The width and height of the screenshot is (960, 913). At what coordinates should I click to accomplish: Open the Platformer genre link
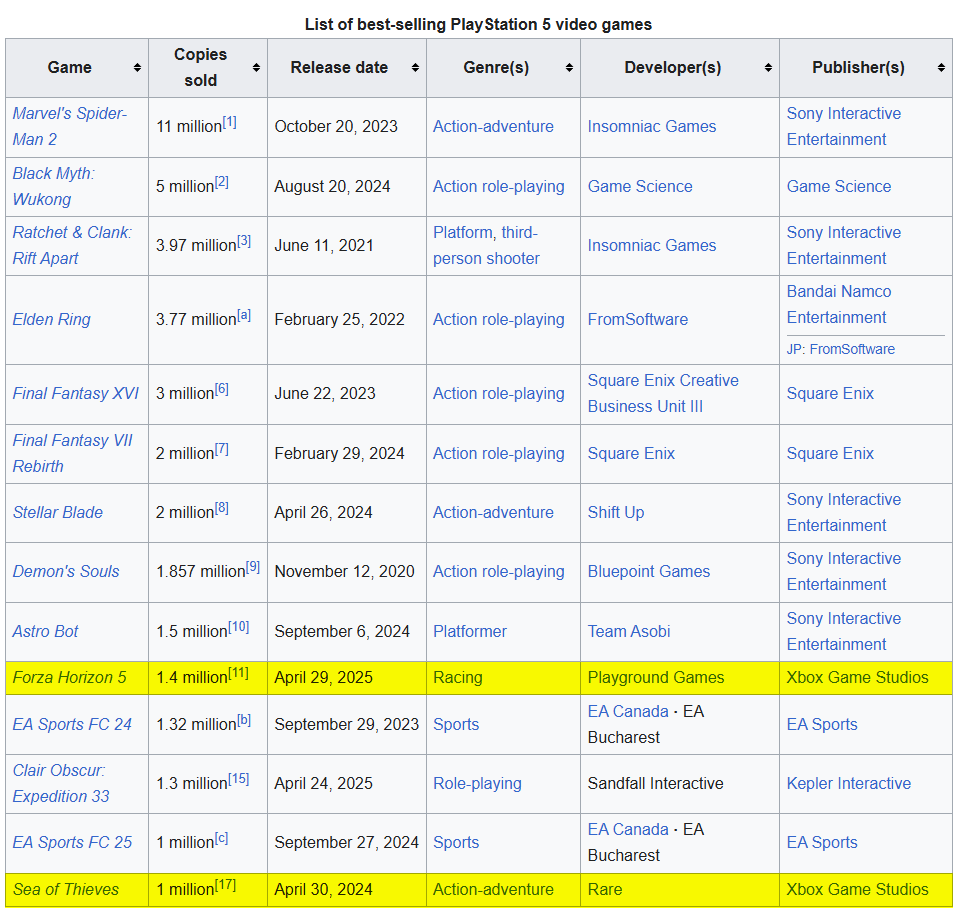(x=470, y=631)
